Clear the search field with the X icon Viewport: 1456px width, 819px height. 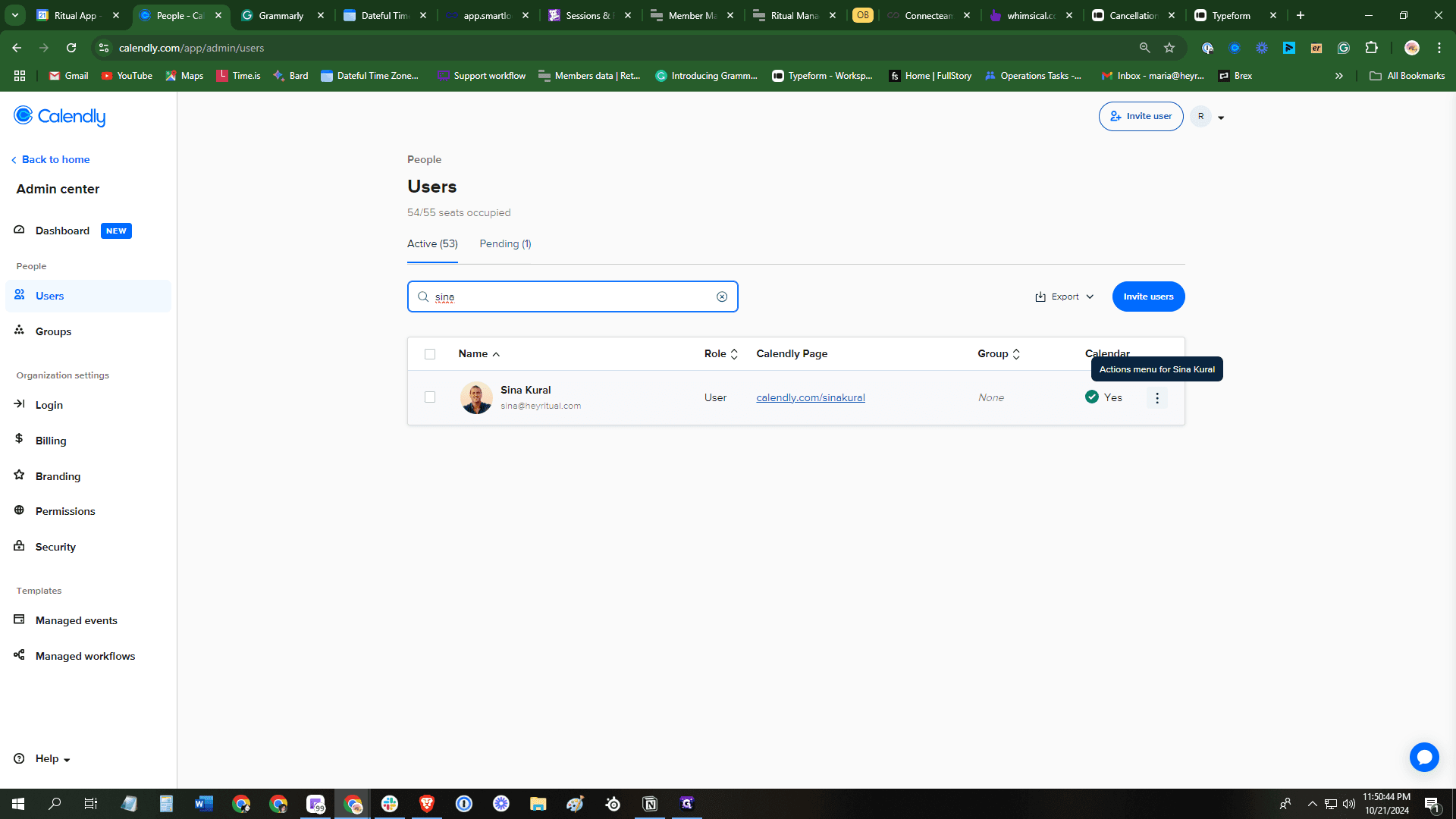click(722, 297)
